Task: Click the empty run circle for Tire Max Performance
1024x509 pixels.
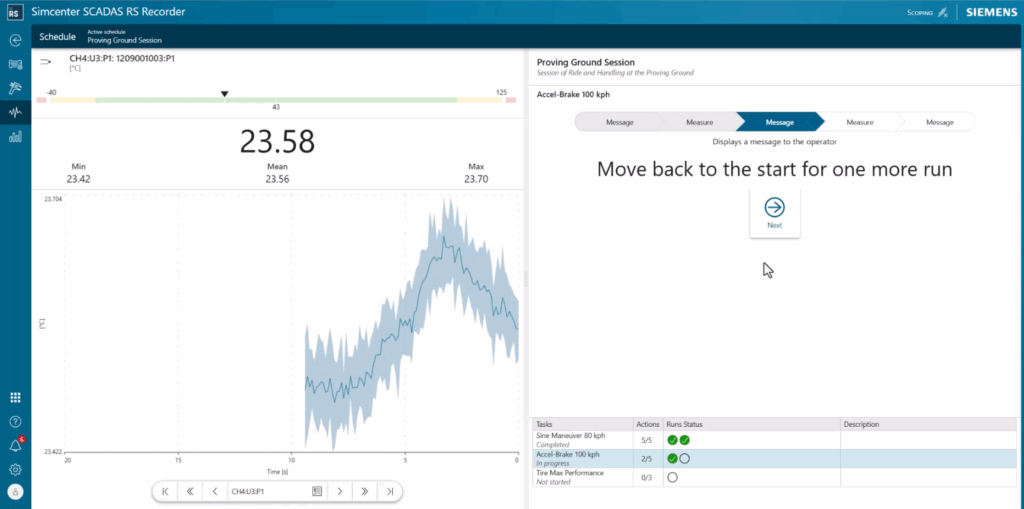Action: coord(672,478)
